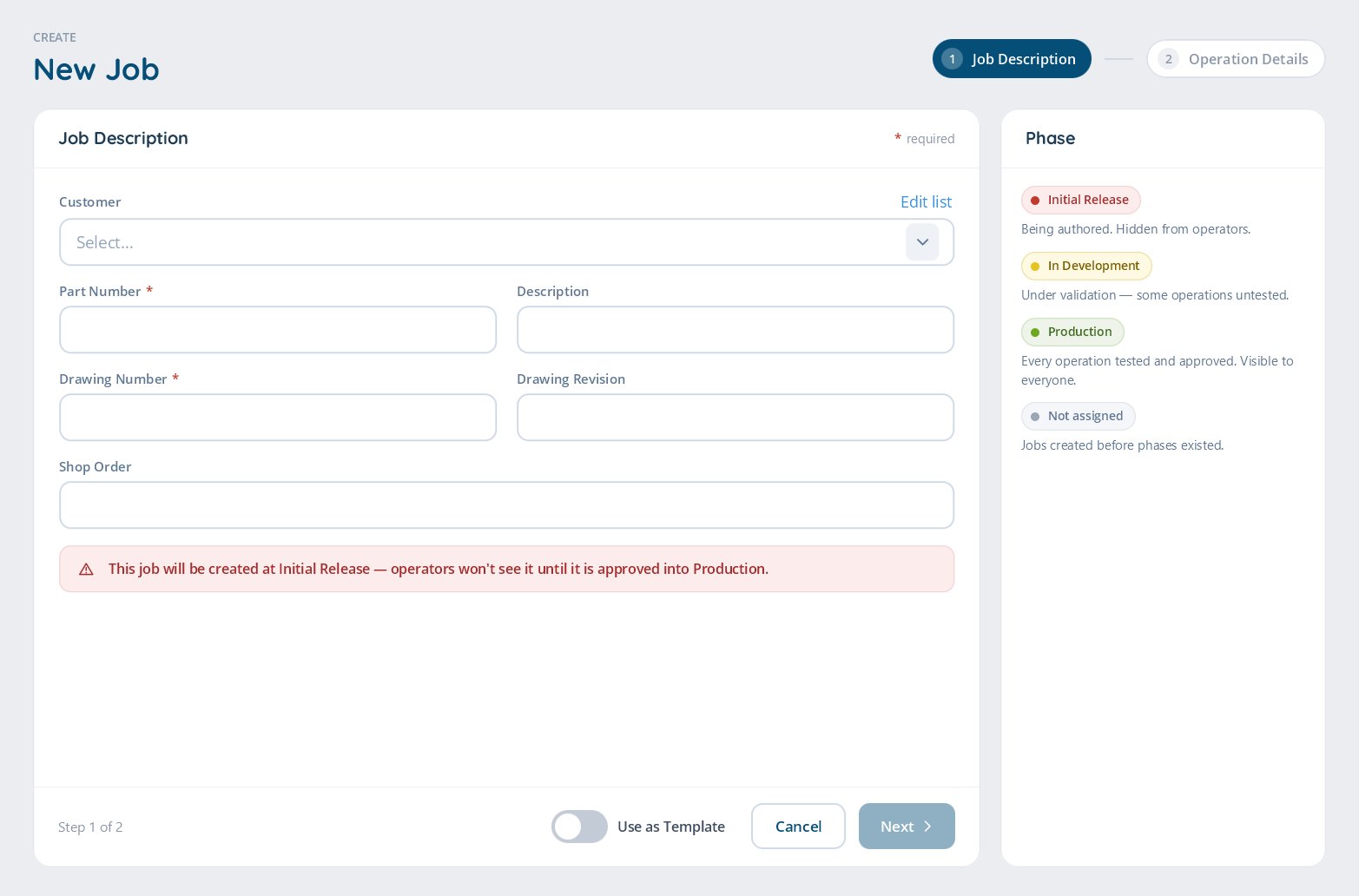Click the yellow dot on In Development badge
1359x896 pixels.
tap(1034, 267)
